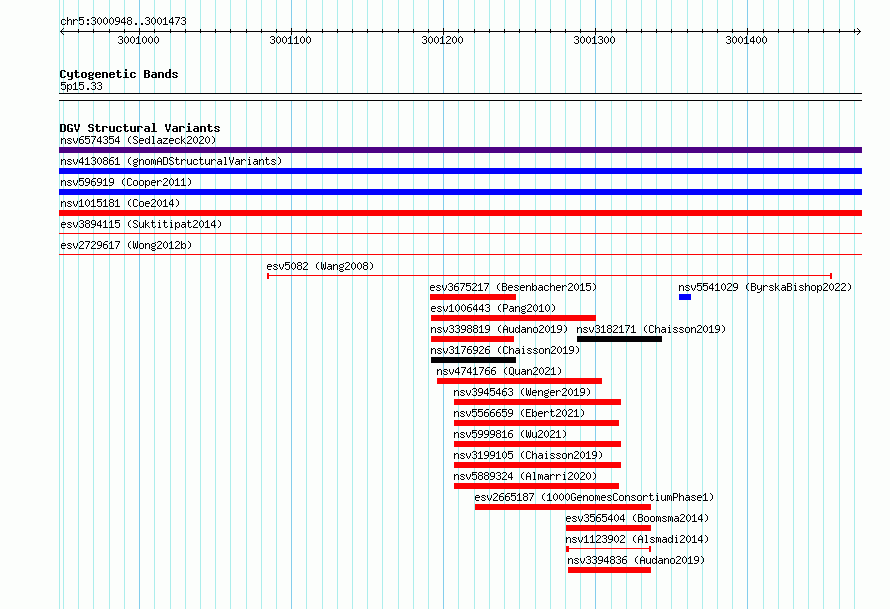Select the red nsv3199105 variant bar
This screenshot has width=890, height=609.
tap(538, 465)
